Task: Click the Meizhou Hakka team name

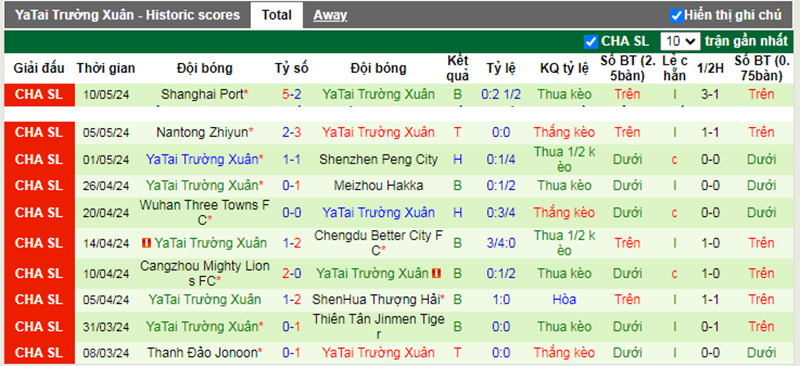Action: [378, 186]
